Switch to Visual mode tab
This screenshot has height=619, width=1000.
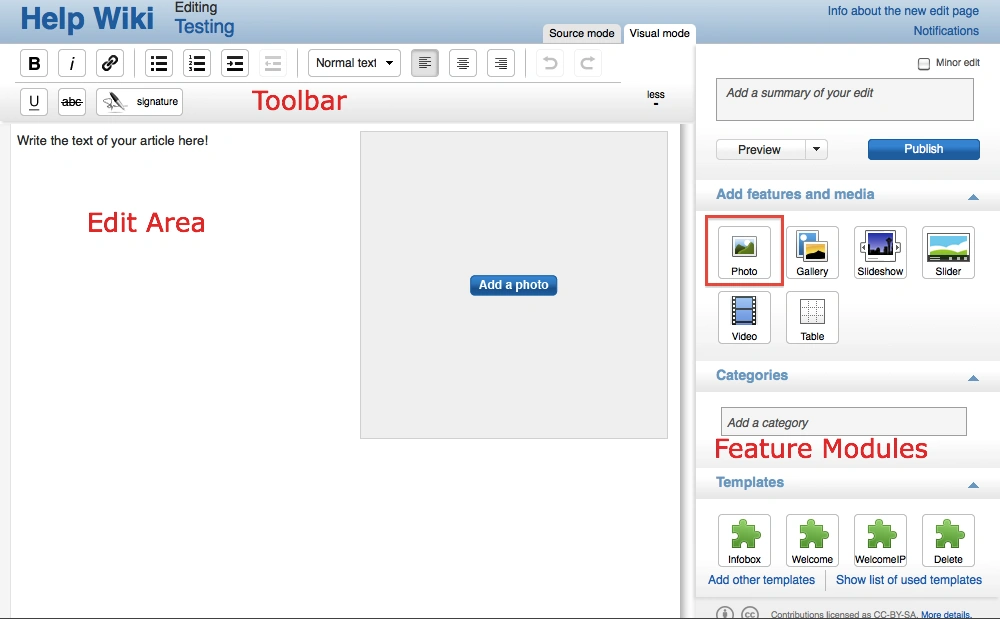click(659, 33)
